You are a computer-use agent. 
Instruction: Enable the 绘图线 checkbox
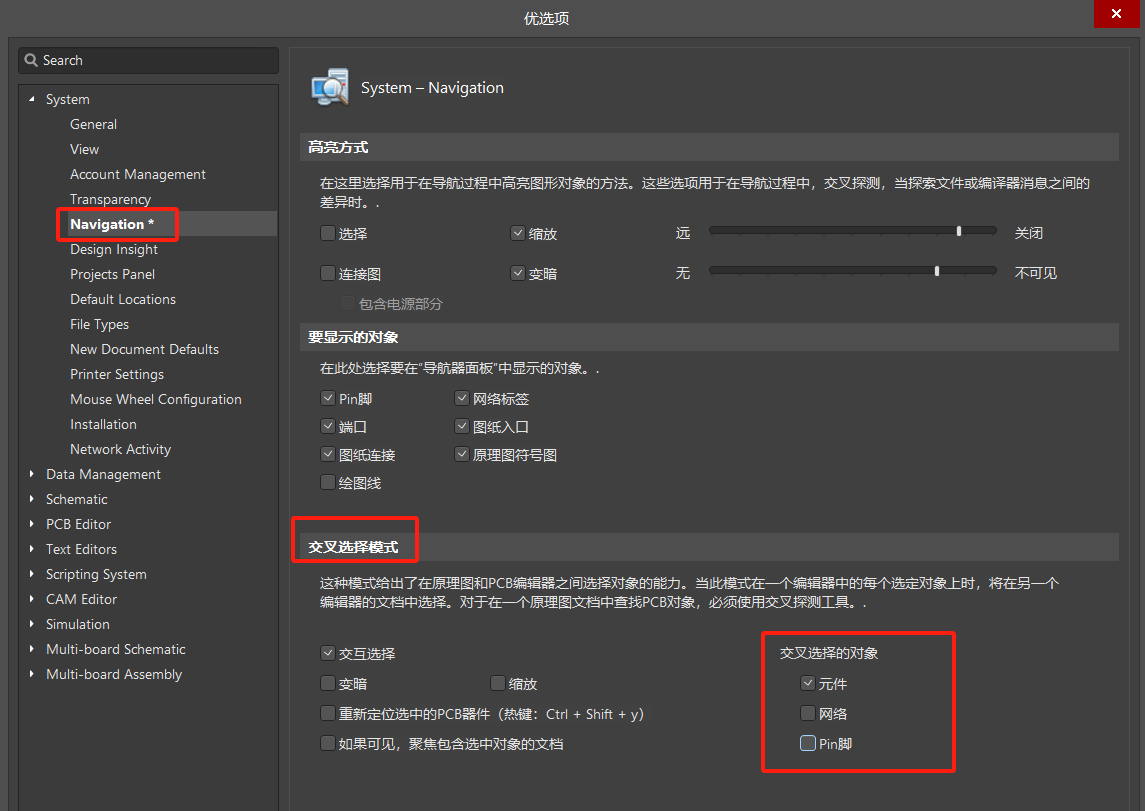pos(328,483)
